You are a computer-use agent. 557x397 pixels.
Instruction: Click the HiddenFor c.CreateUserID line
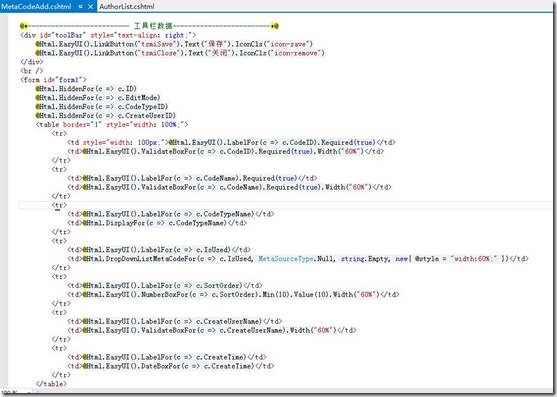pos(106,116)
